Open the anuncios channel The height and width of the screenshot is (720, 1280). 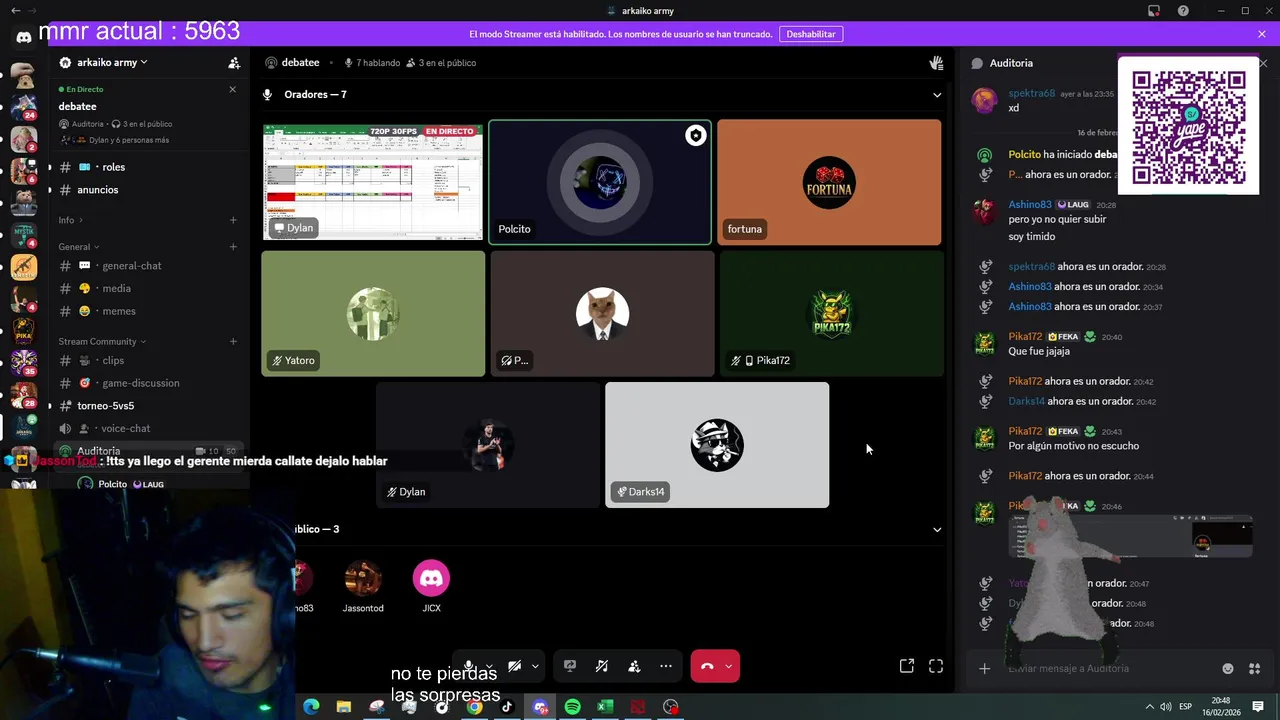(x=147, y=190)
